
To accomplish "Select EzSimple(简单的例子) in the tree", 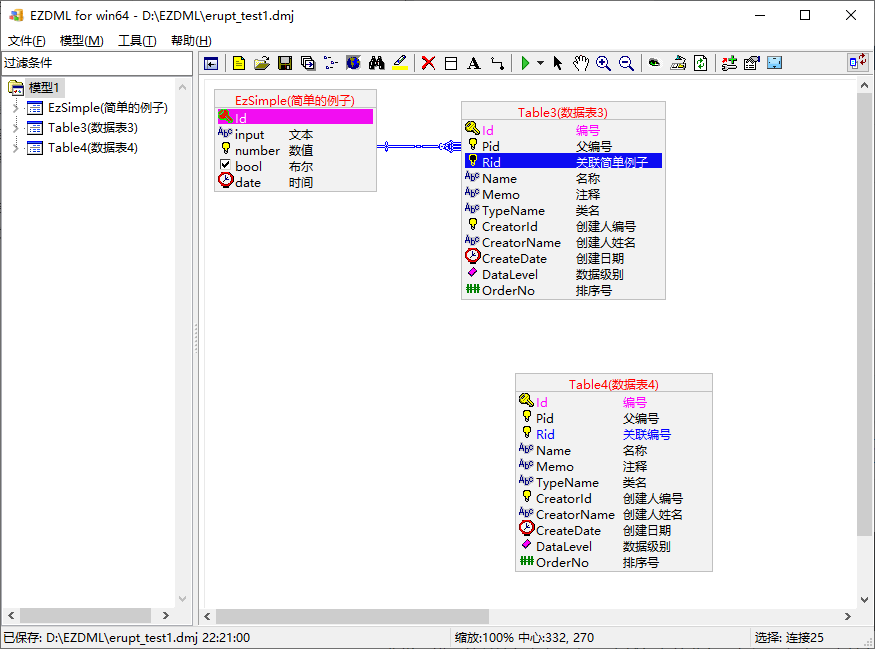I will point(108,108).
